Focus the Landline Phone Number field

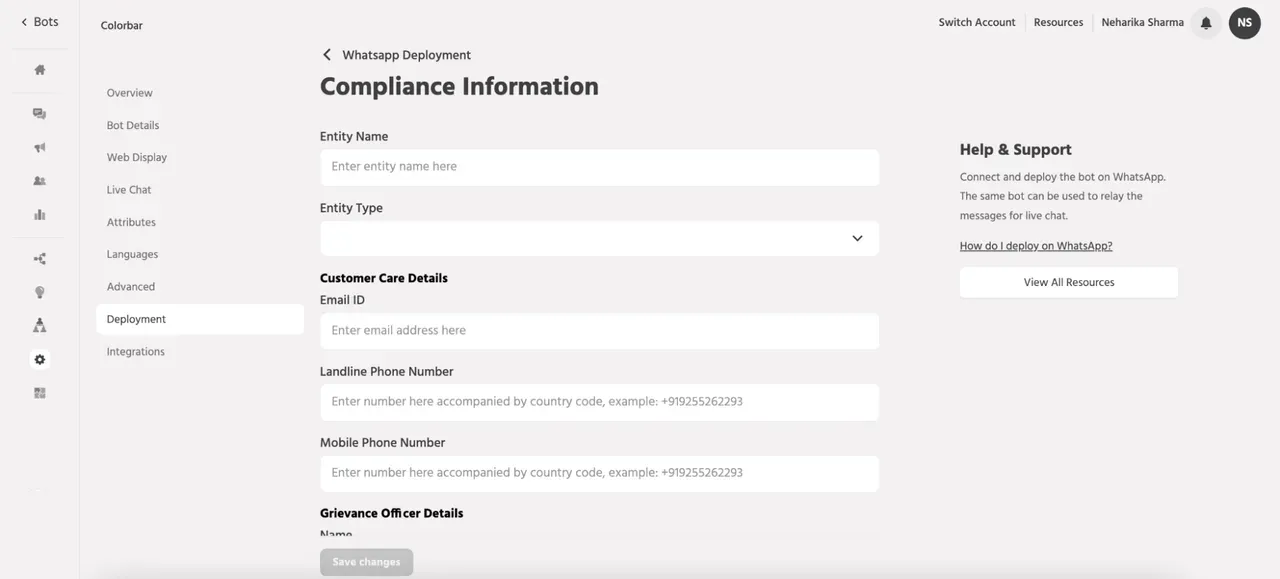[599, 402]
